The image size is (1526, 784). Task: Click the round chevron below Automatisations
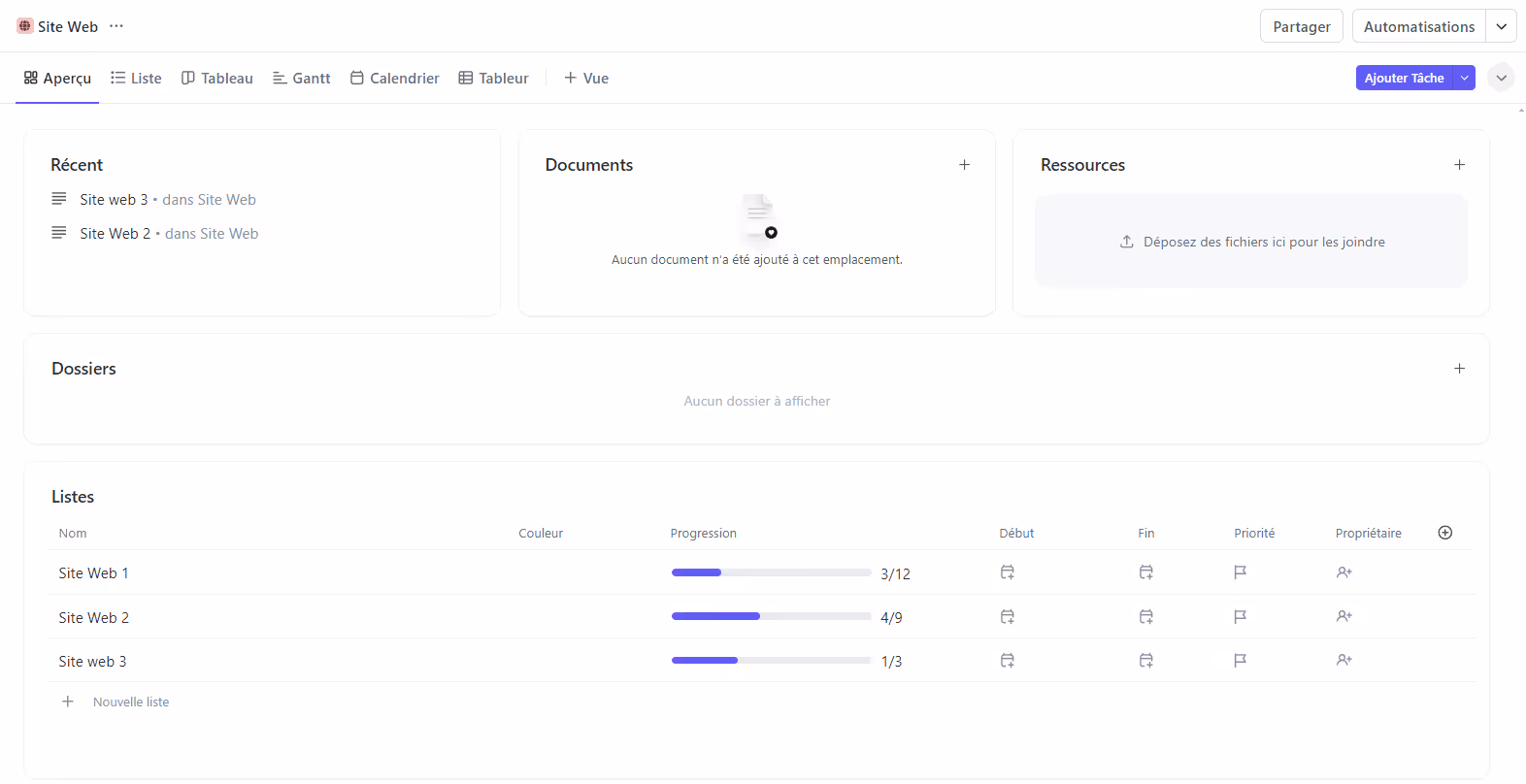(1501, 78)
